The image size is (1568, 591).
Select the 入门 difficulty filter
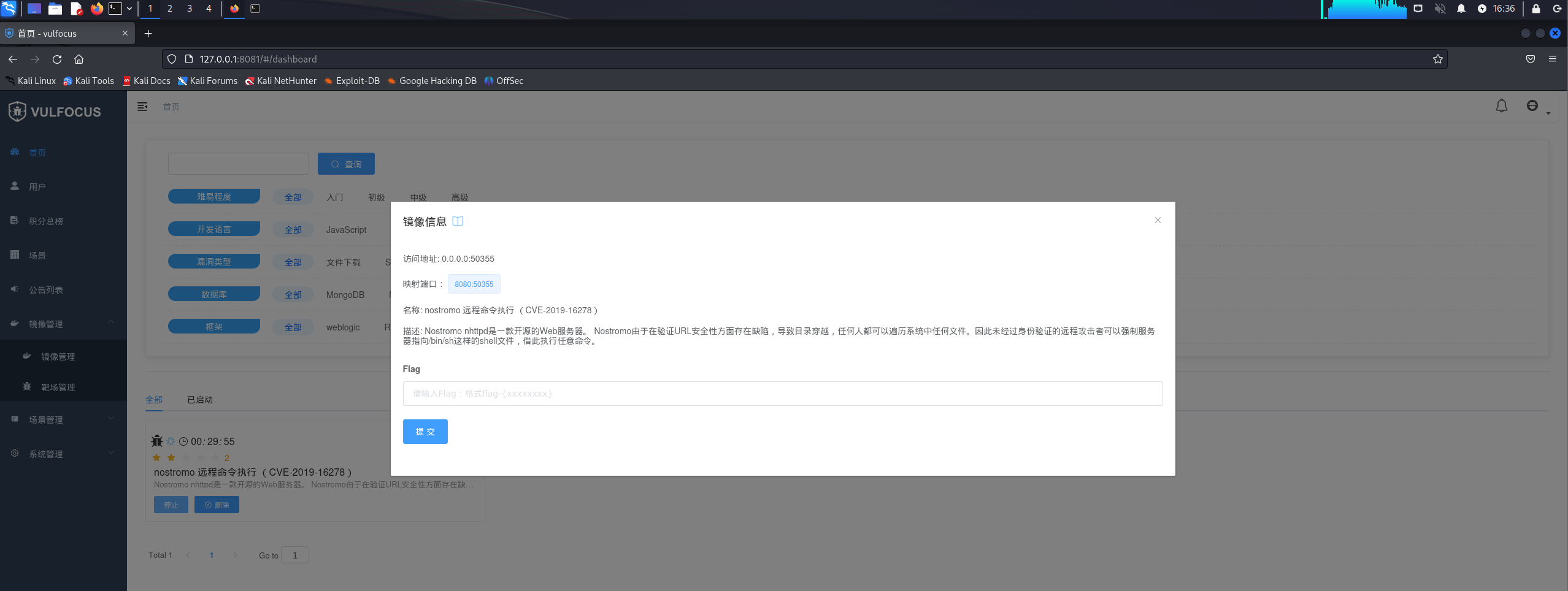tap(334, 197)
